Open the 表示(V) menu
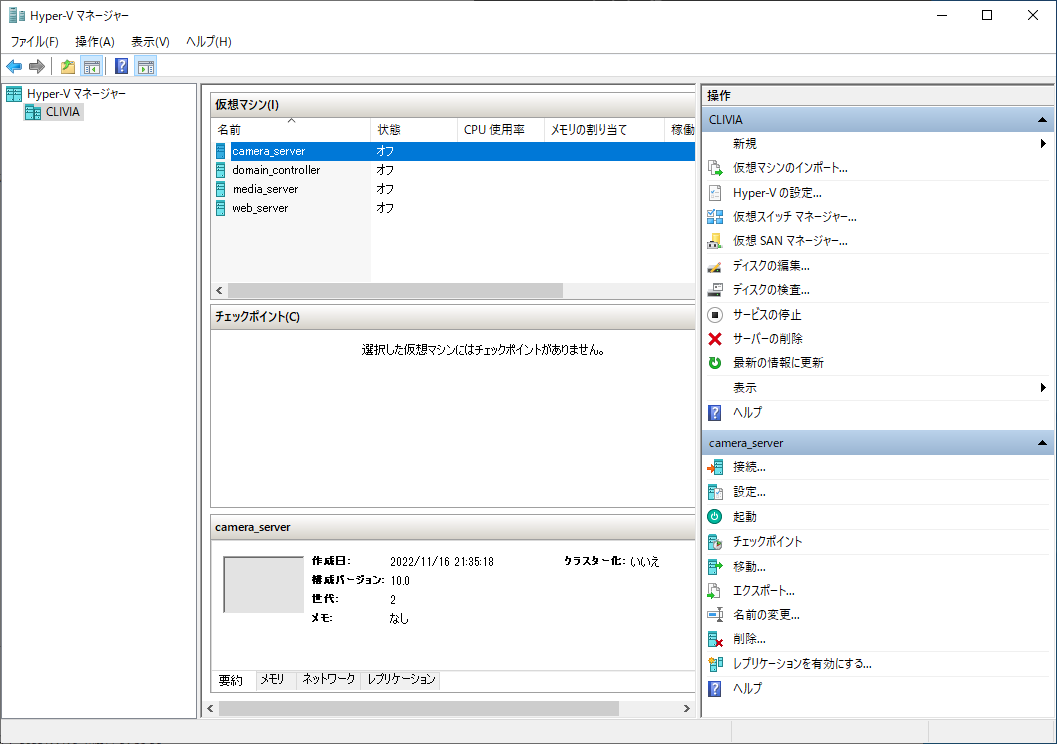This screenshot has height=744, width=1057. click(150, 42)
